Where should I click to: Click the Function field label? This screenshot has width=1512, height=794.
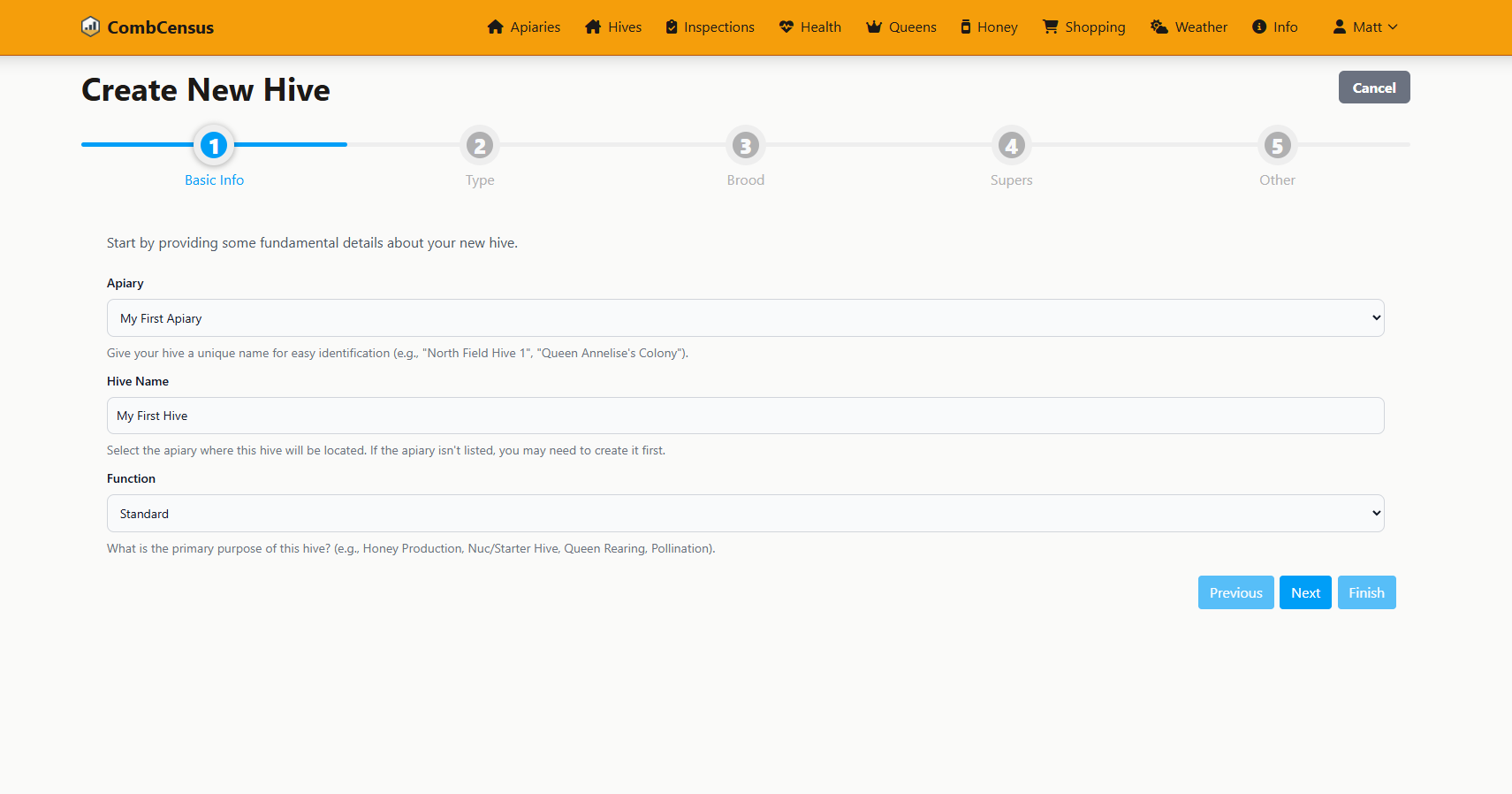(131, 478)
